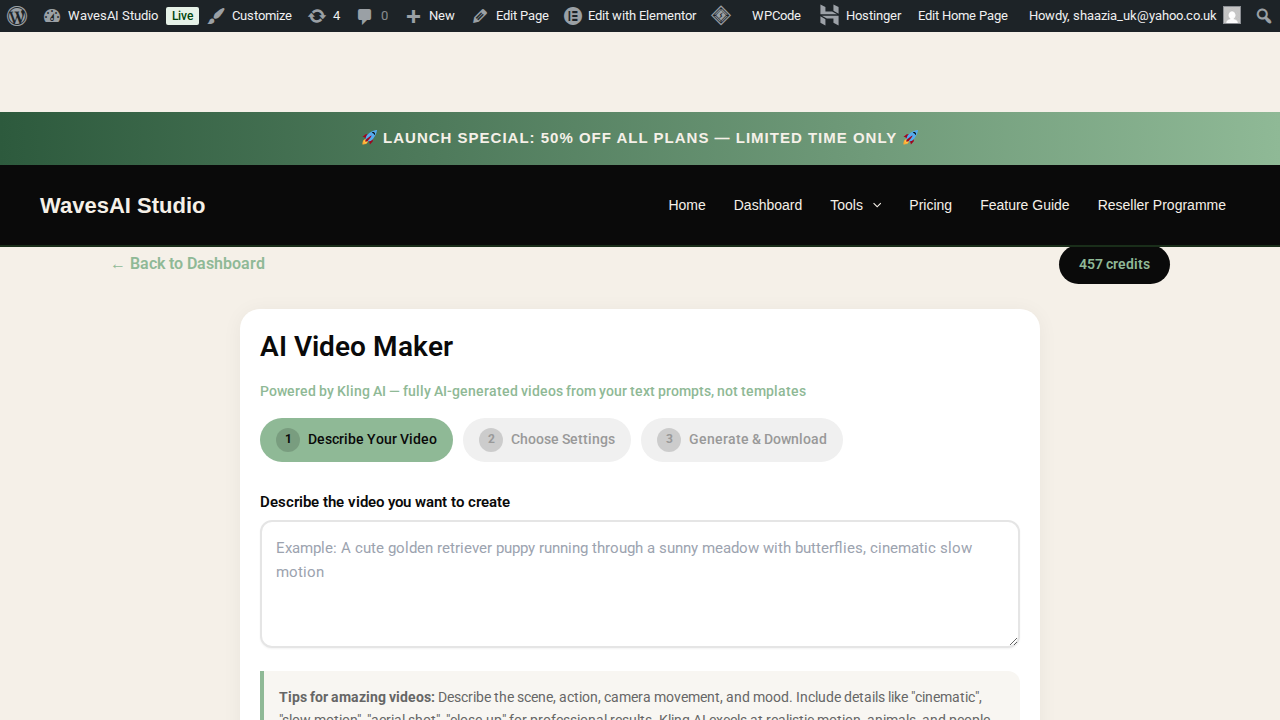Viewport: 1280px width, 720px height.
Task: Open the comments bubble icon
Action: (365, 16)
